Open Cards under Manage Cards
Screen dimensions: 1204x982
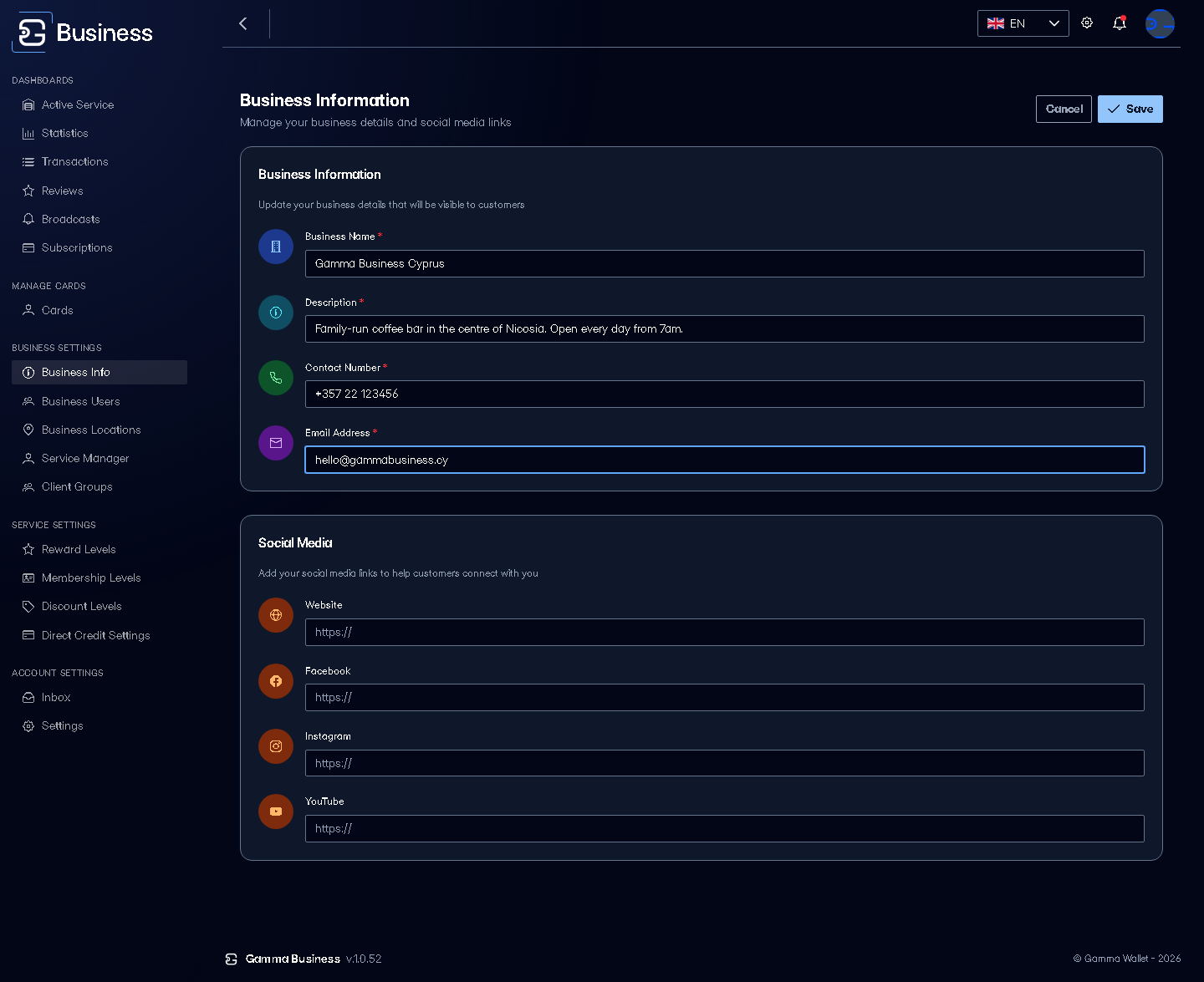(99, 310)
